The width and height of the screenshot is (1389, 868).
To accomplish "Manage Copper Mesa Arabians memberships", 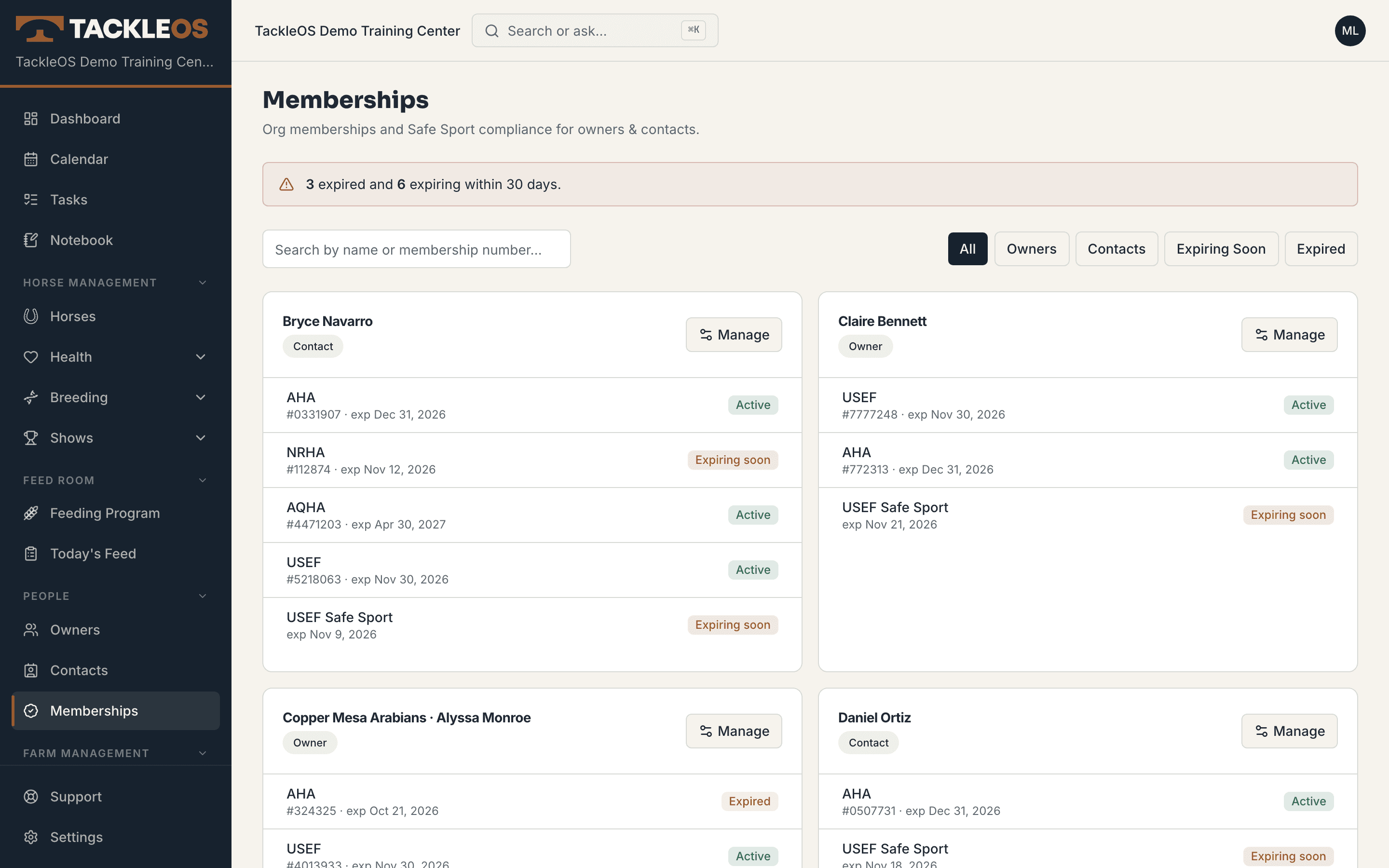I will tap(734, 731).
